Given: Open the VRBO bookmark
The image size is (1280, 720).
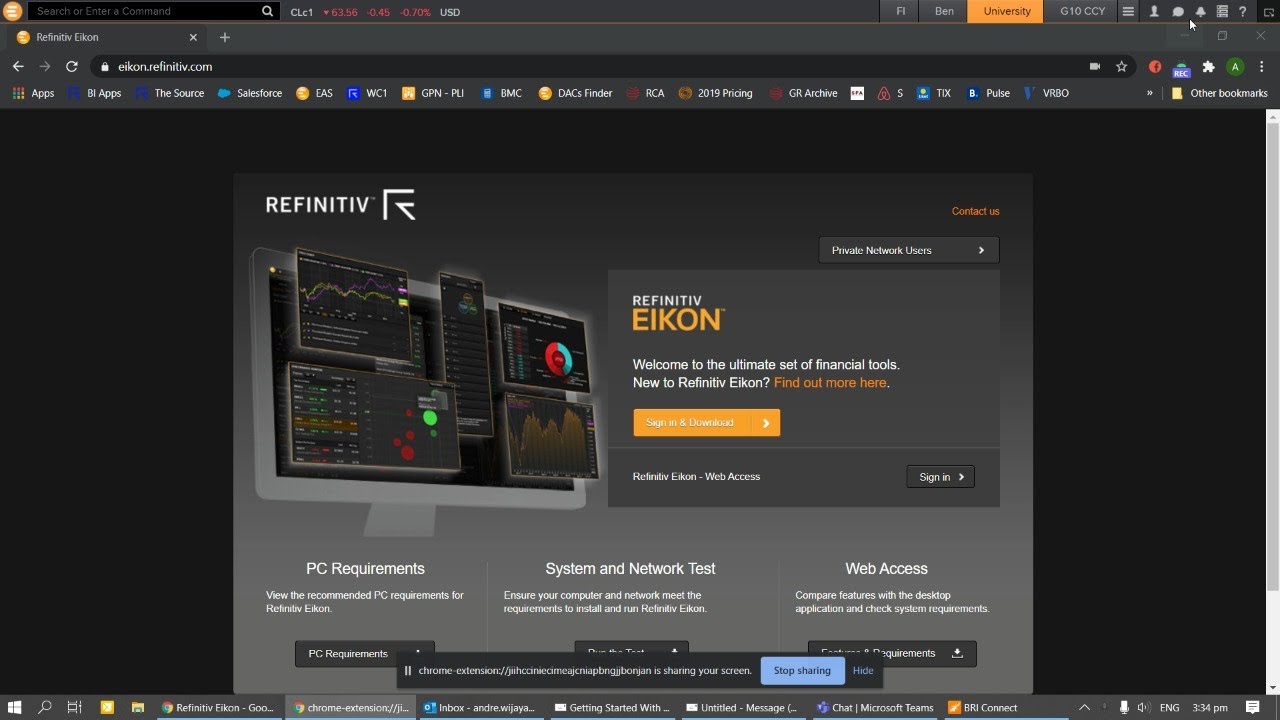Looking at the screenshot, I should click(x=1045, y=93).
